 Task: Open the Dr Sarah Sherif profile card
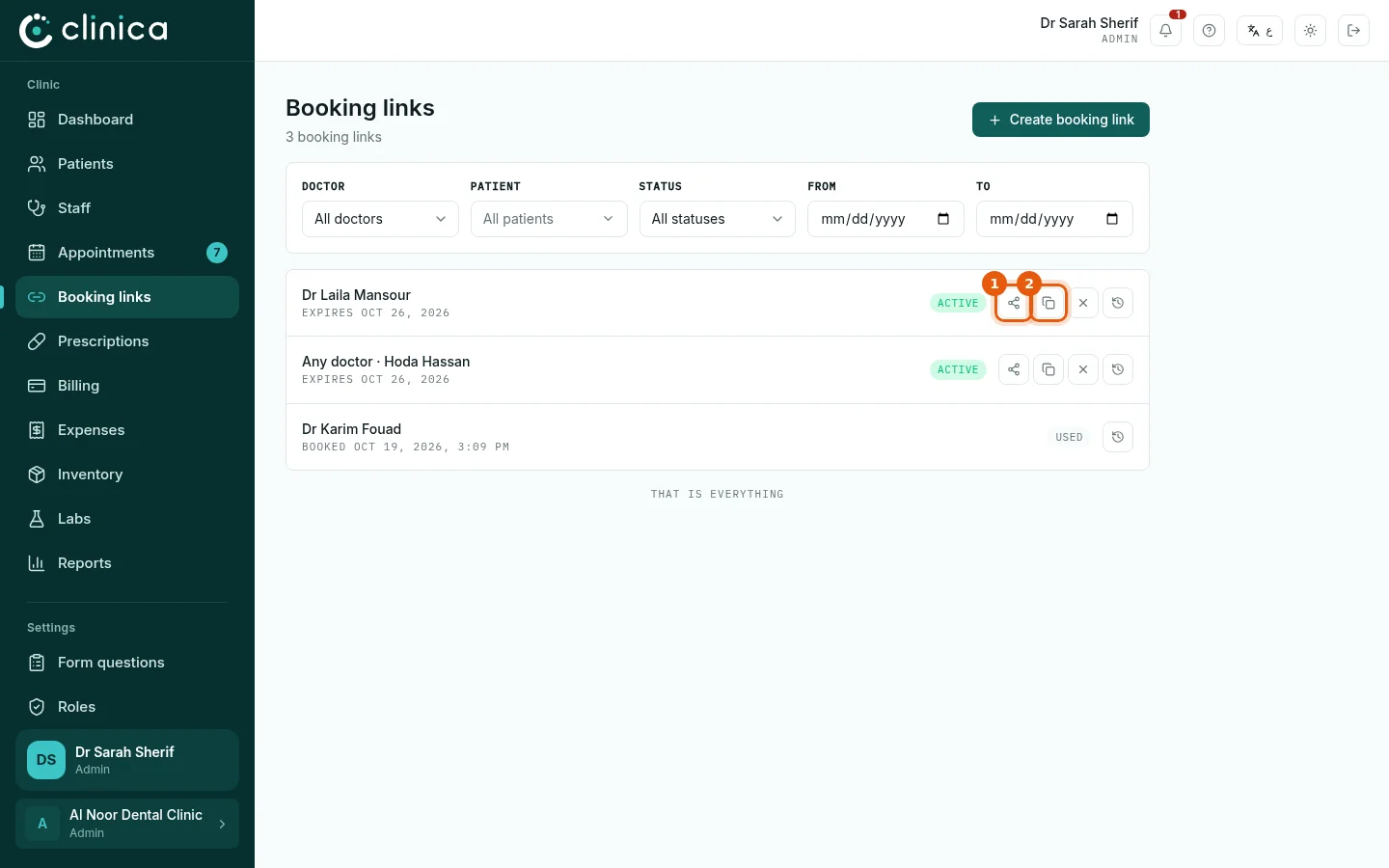pos(127,760)
